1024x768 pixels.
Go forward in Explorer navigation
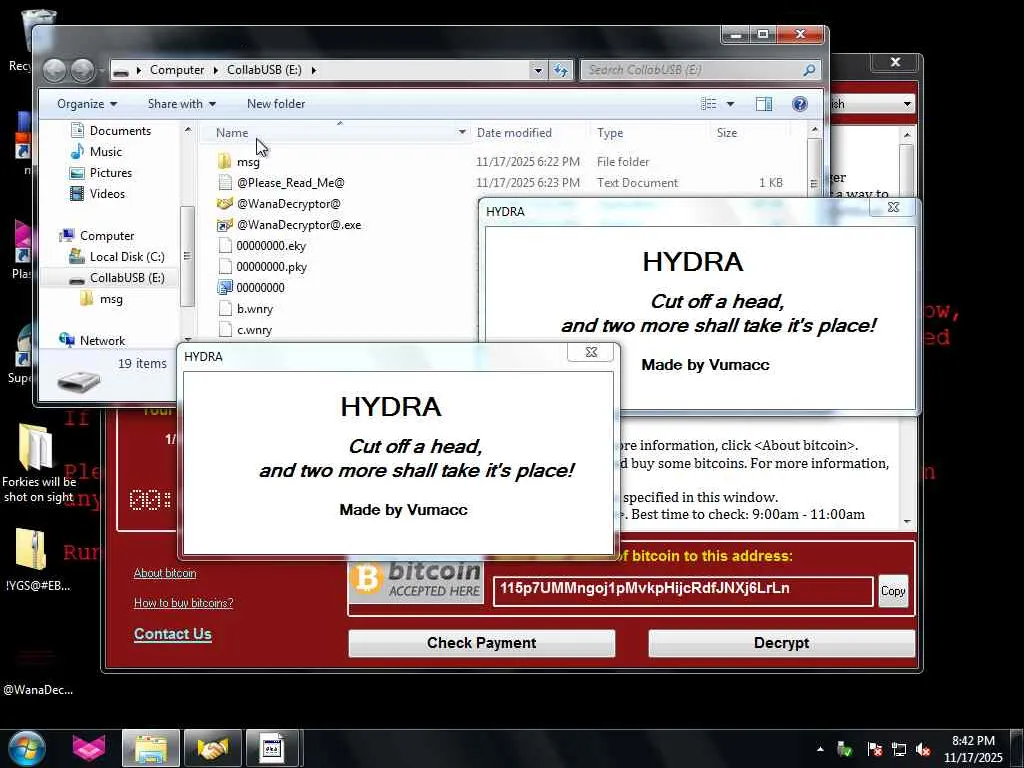click(82, 70)
